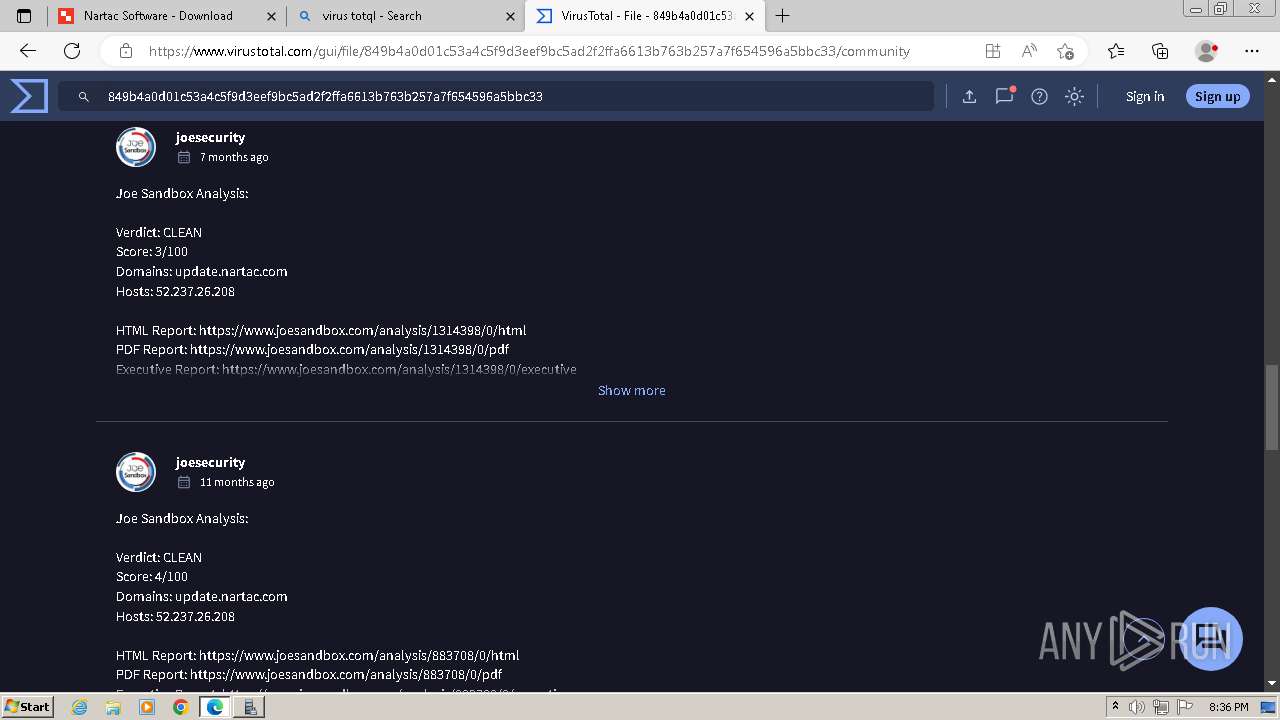Click the page vertical scrollbar thumb
This screenshot has width=1280, height=720.
(1272, 407)
